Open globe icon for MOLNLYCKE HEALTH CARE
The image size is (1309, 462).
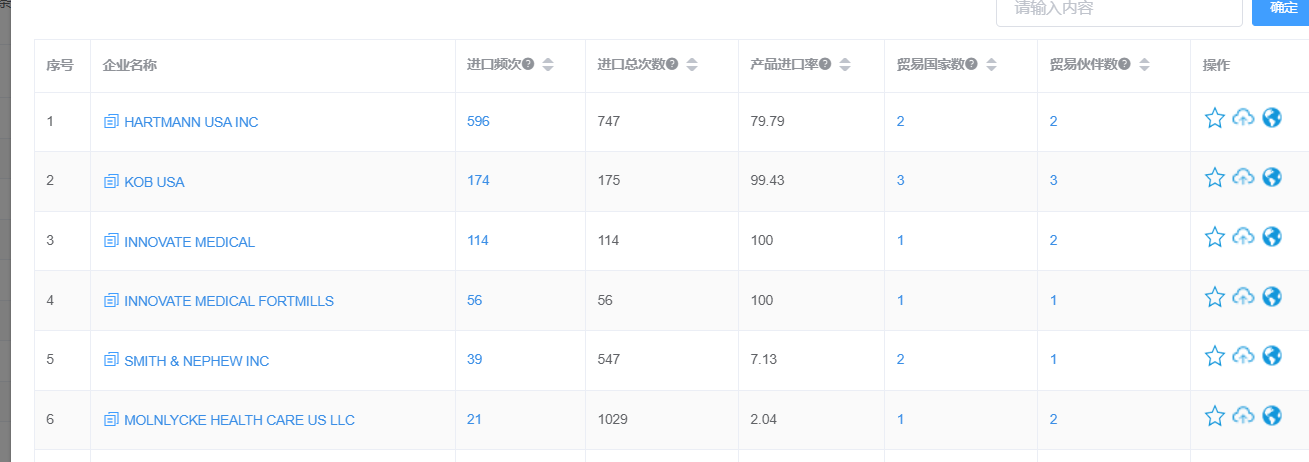(1272, 415)
